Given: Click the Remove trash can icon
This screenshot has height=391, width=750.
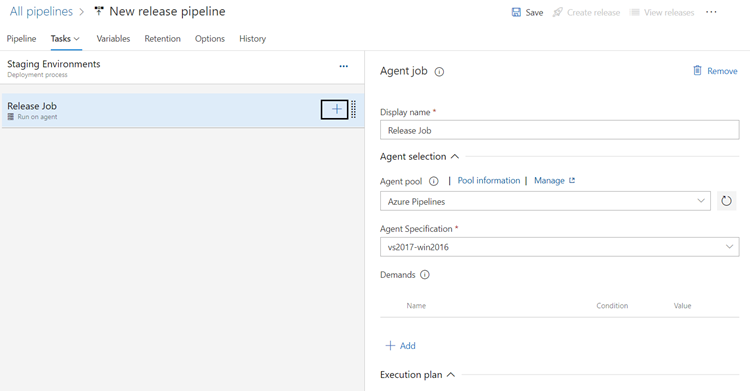Looking at the screenshot, I should tap(697, 71).
